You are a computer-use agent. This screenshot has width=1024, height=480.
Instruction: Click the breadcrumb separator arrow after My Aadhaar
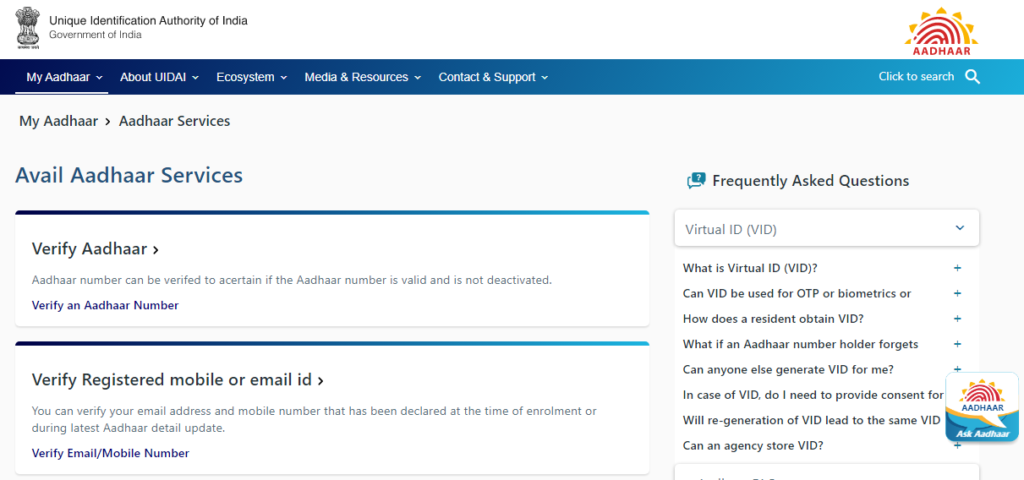point(108,121)
